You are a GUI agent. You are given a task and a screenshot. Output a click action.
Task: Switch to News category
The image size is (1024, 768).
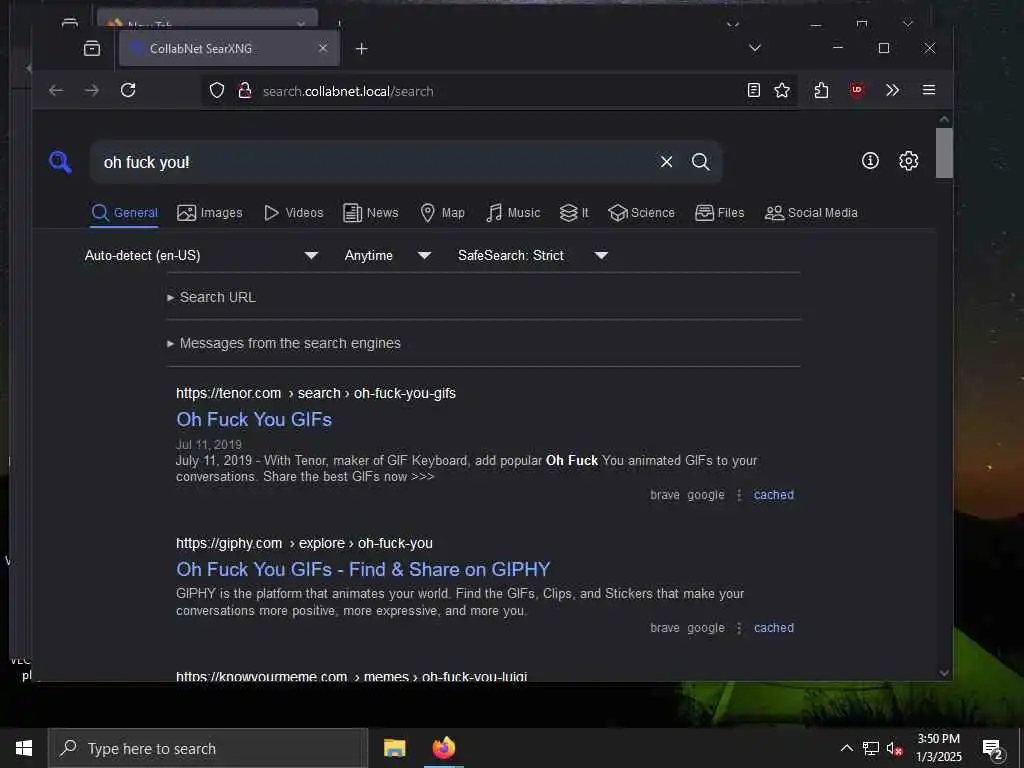(371, 213)
